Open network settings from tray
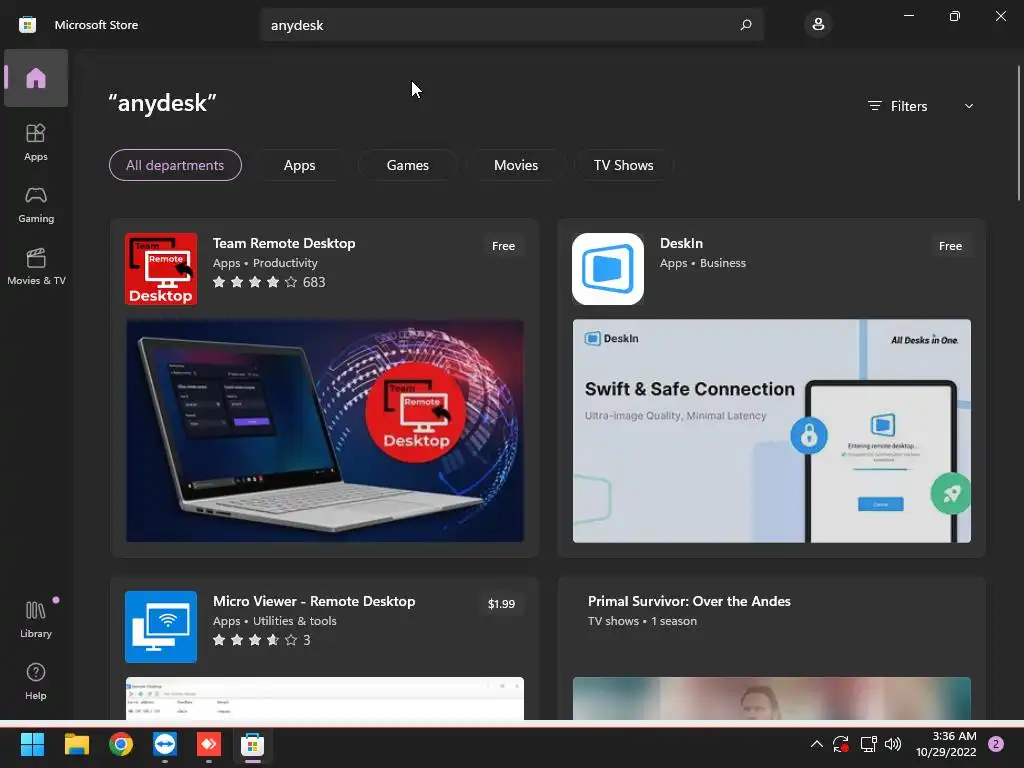The width and height of the screenshot is (1024, 768). tap(868, 744)
